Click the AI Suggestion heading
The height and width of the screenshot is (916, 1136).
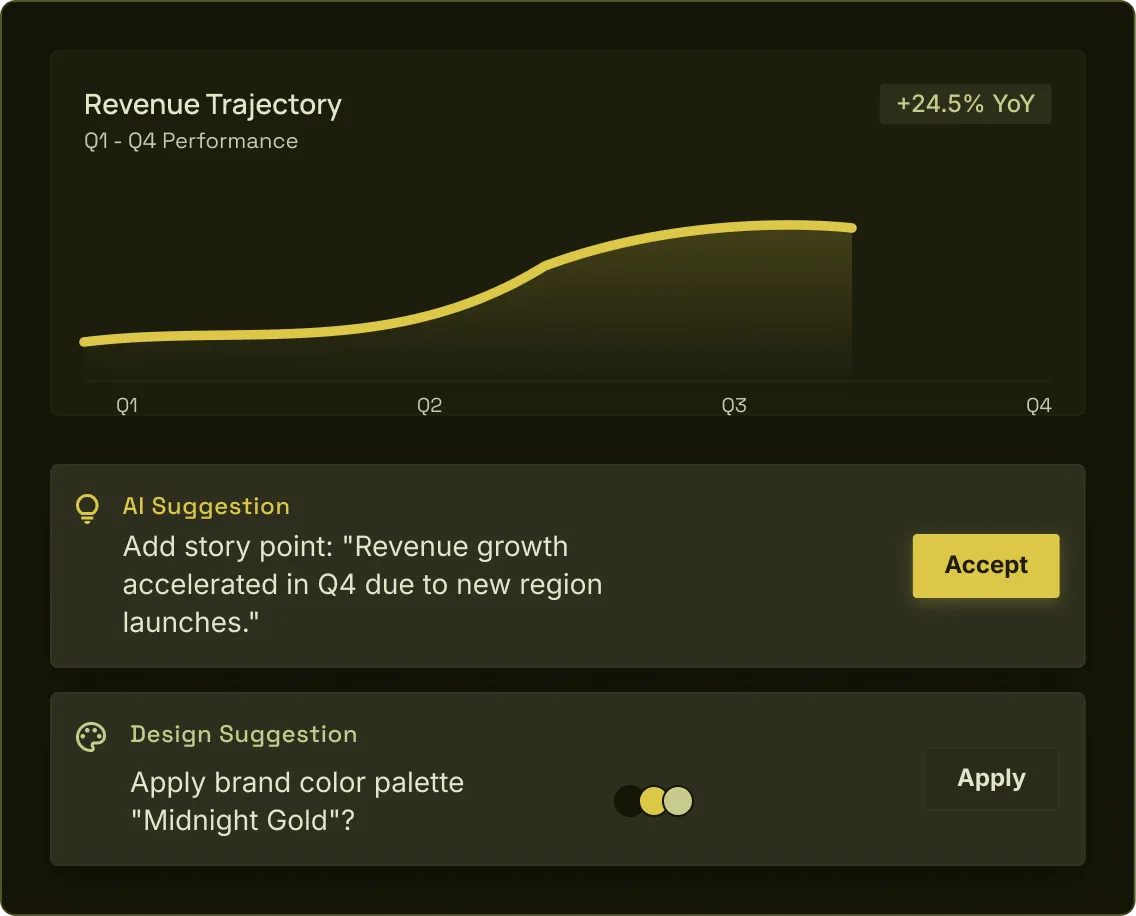(206, 506)
